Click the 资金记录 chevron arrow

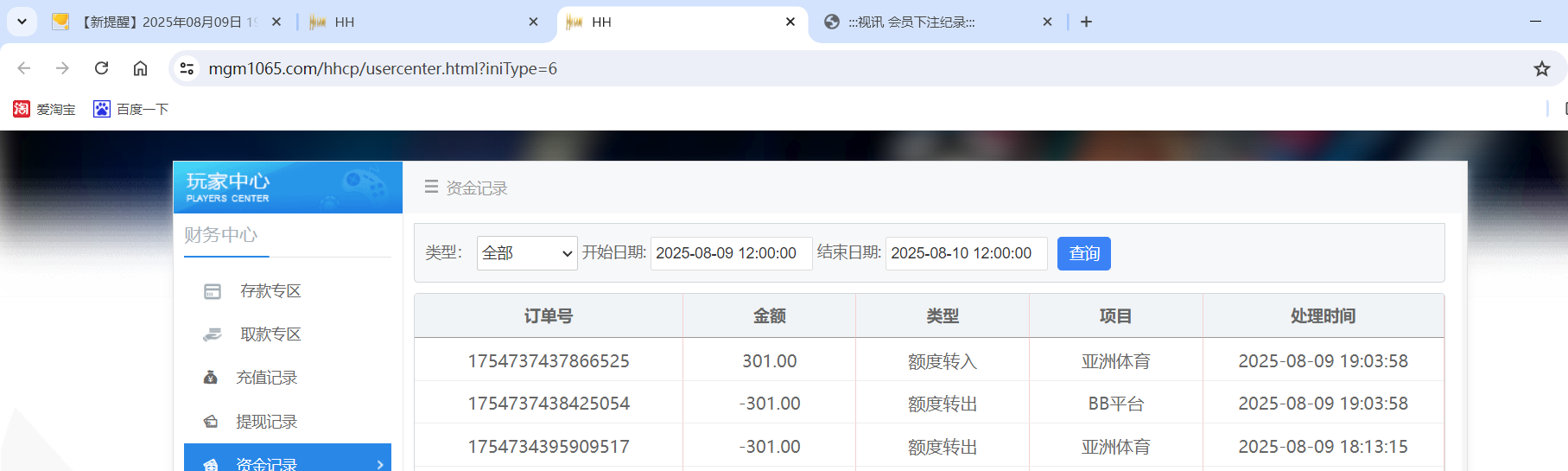[x=380, y=465]
